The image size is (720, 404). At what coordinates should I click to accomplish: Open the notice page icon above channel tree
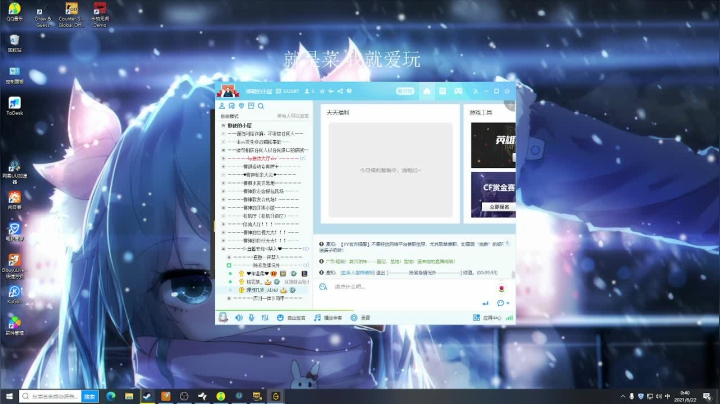coord(251,106)
